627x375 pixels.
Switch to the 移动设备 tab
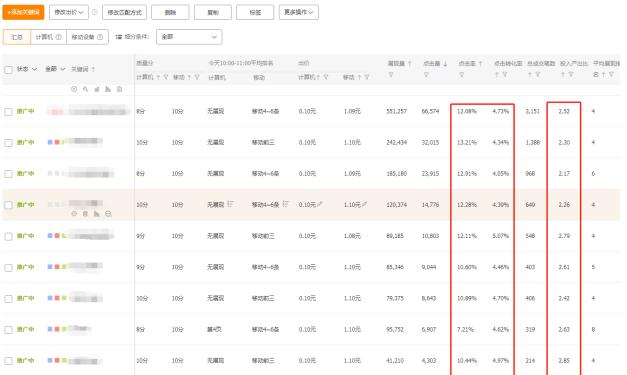[87, 37]
